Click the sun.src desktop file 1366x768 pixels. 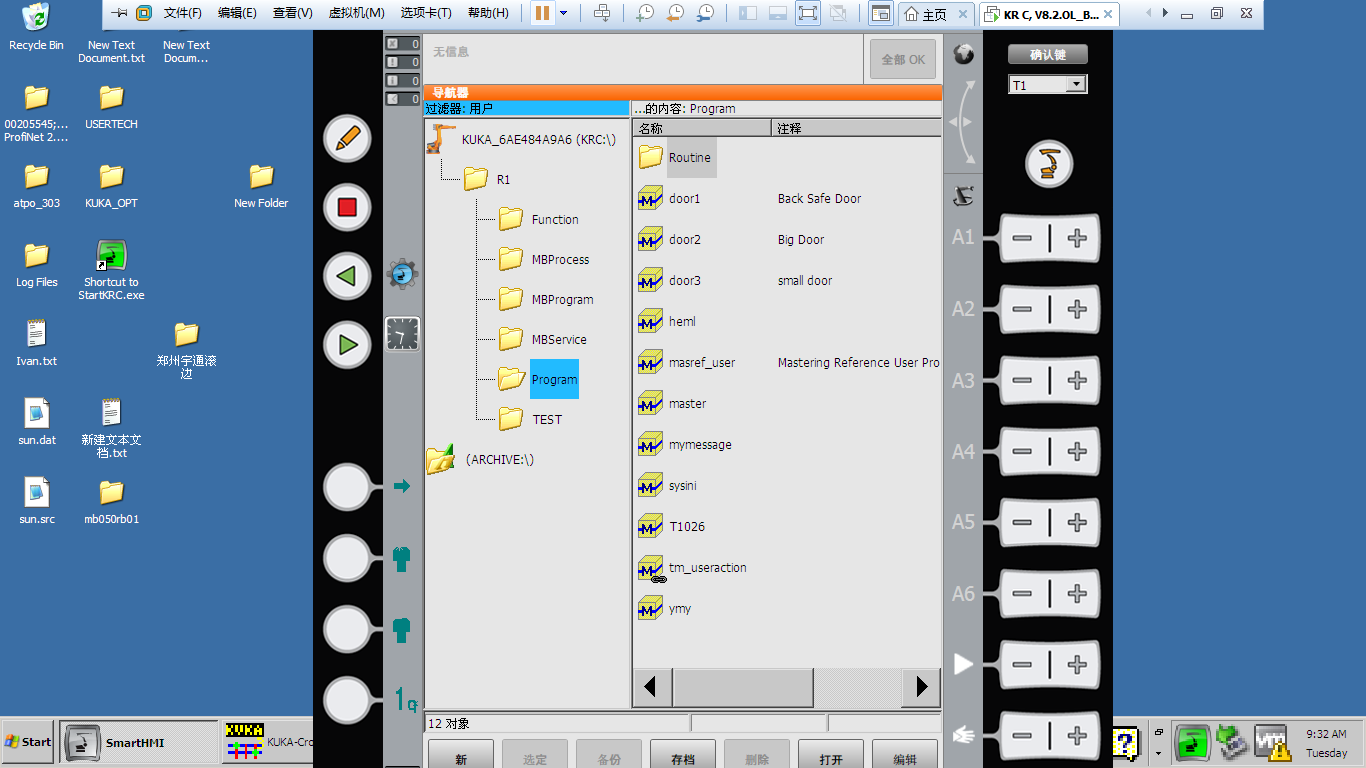tap(37, 501)
